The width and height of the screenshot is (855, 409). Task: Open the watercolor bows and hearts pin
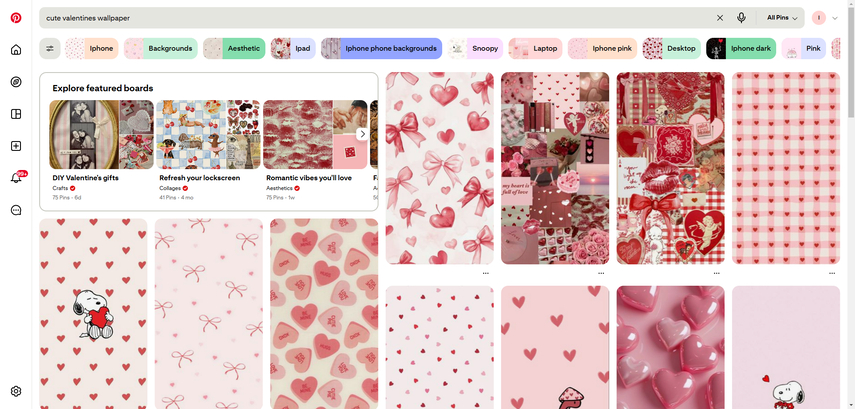pyautogui.click(x=439, y=168)
